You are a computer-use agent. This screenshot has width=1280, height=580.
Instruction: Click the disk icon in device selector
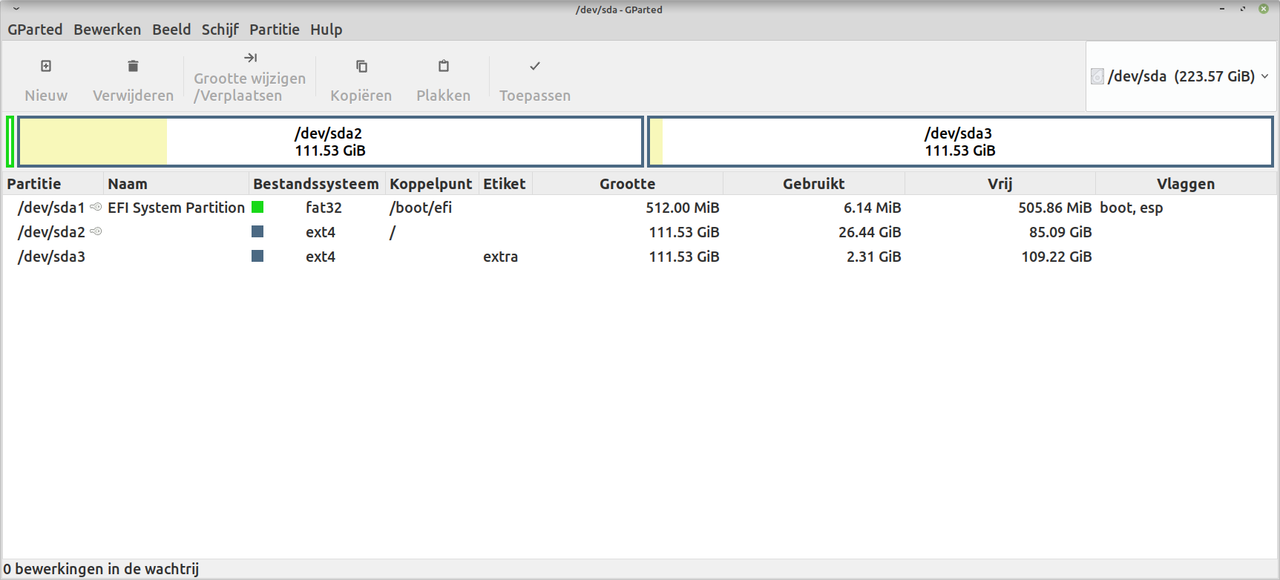[x=1097, y=76]
